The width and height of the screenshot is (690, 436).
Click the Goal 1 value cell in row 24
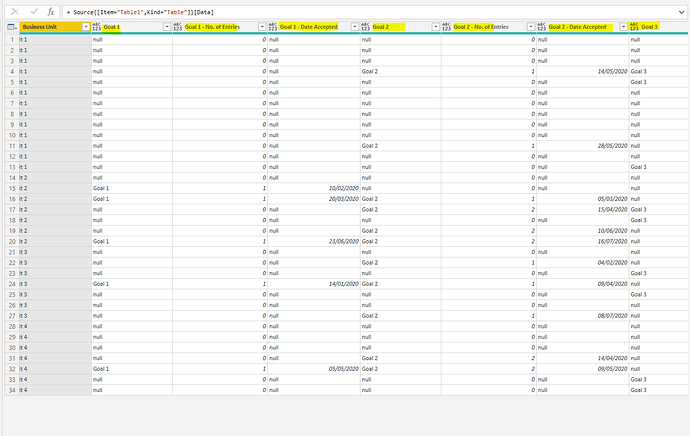pos(132,284)
